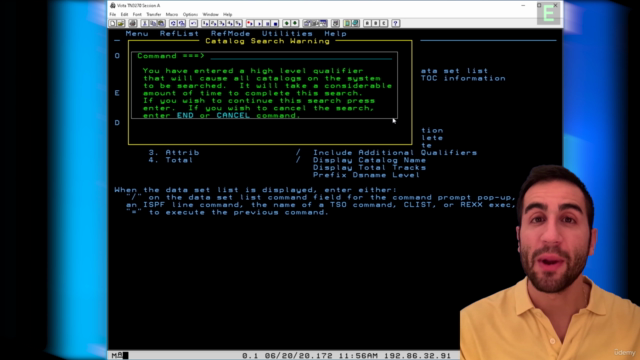Click the 11:56AM time in the status bar
Viewport: 640px width, 360px height.
(358, 356)
